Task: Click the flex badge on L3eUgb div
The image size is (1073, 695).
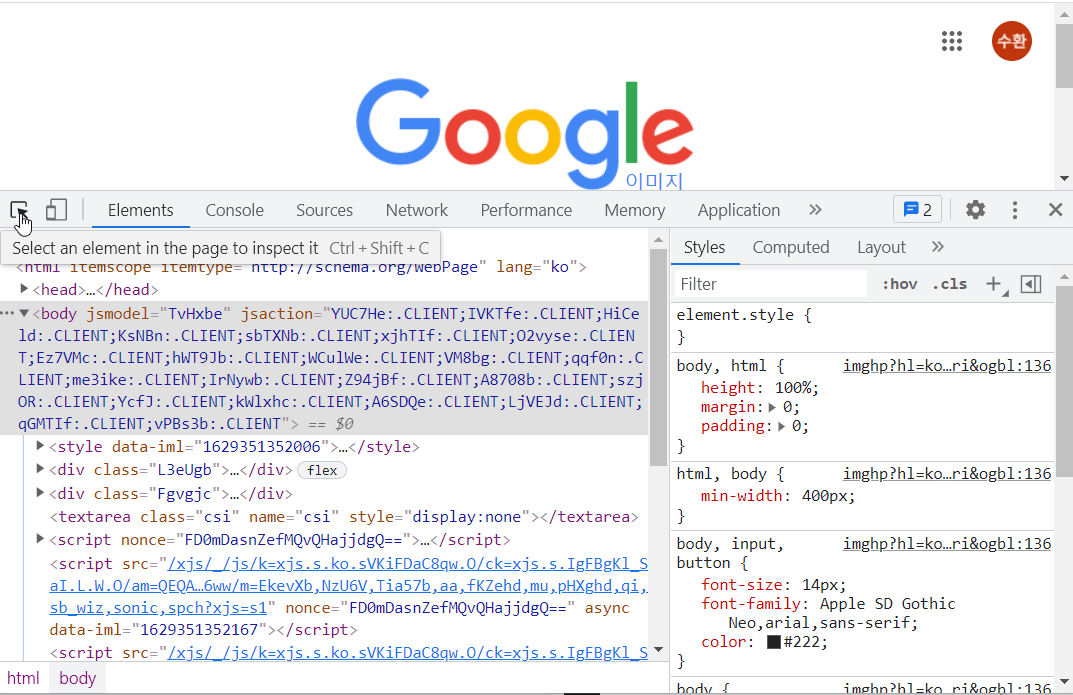Action: [x=322, y=470]
